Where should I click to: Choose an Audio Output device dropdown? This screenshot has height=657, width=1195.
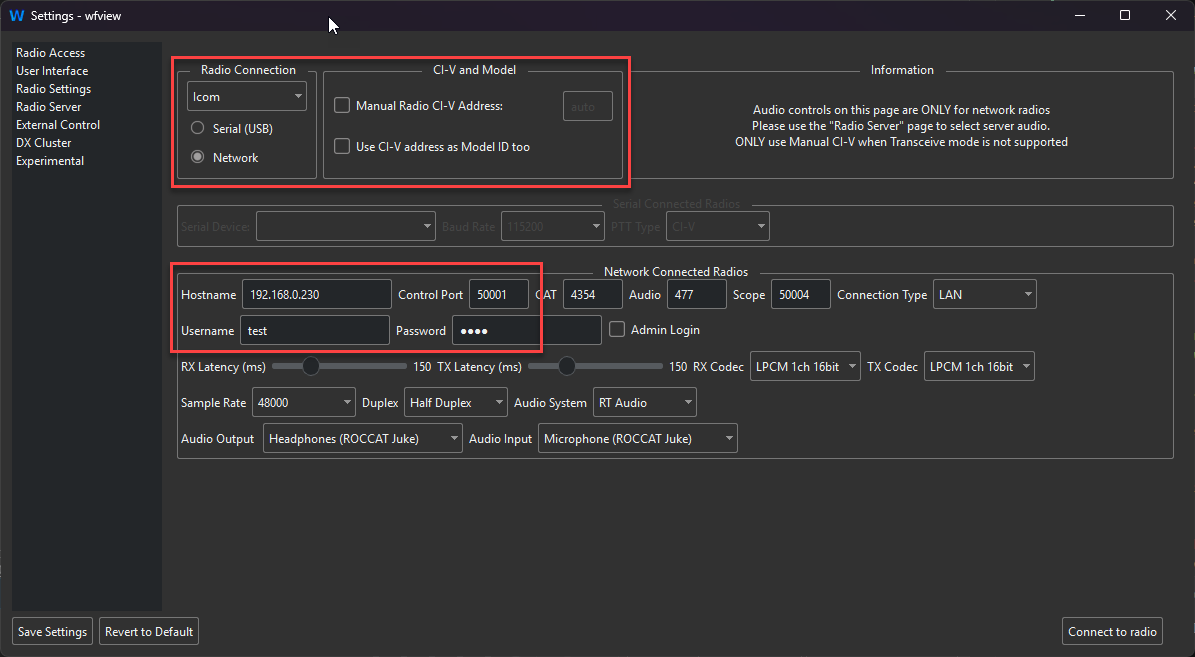[x=363, y=438]
